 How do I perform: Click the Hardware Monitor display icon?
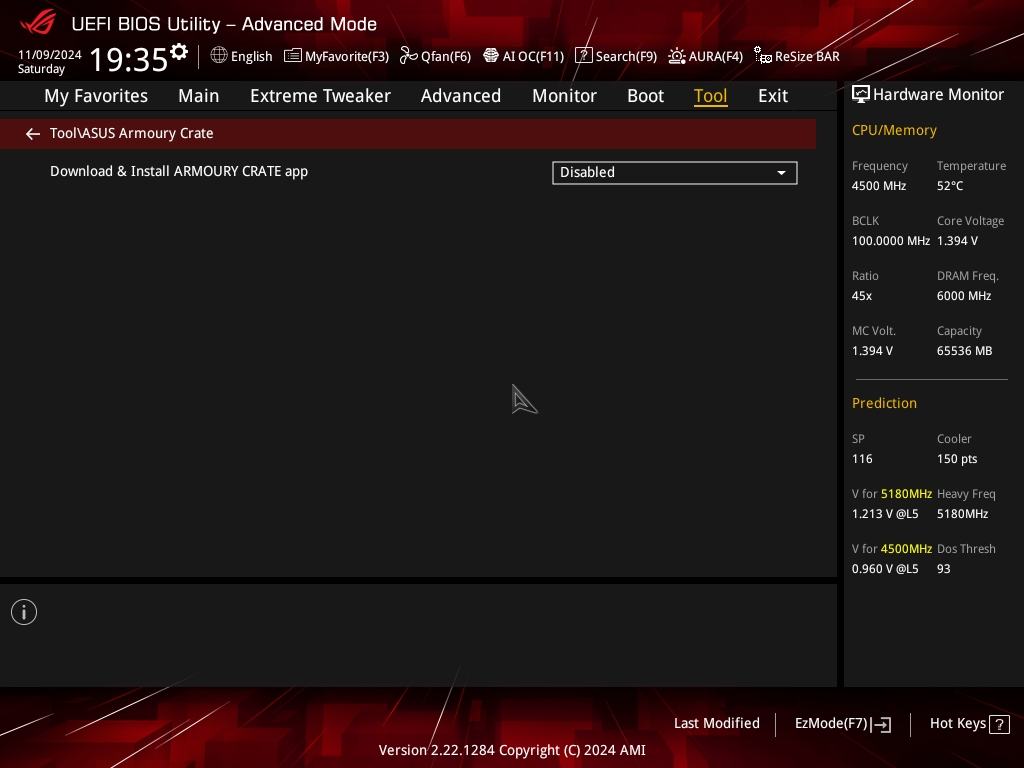pyautogui.click(x=861, y=94)
